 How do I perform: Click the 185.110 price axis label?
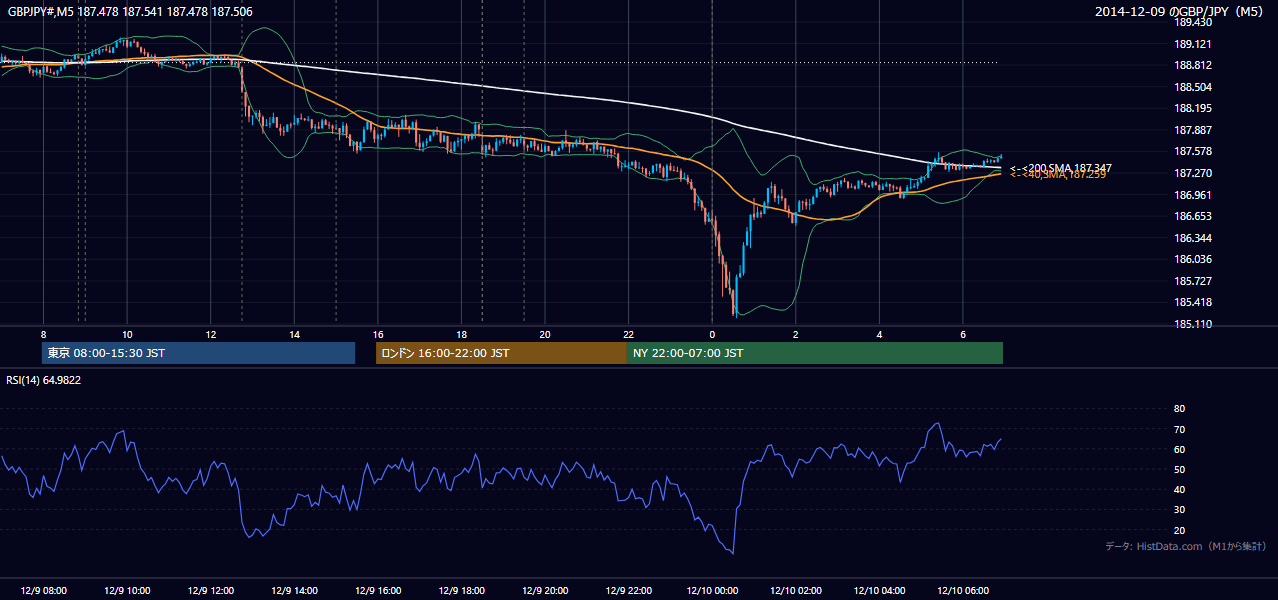[1192, 324]
